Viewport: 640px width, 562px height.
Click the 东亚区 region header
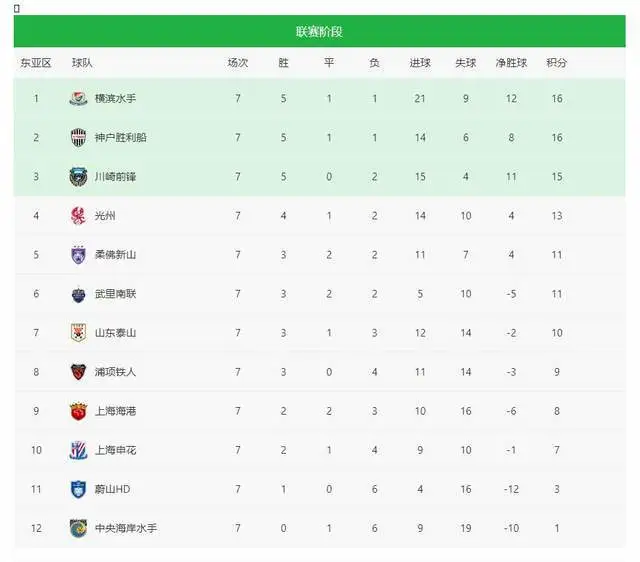36,63
